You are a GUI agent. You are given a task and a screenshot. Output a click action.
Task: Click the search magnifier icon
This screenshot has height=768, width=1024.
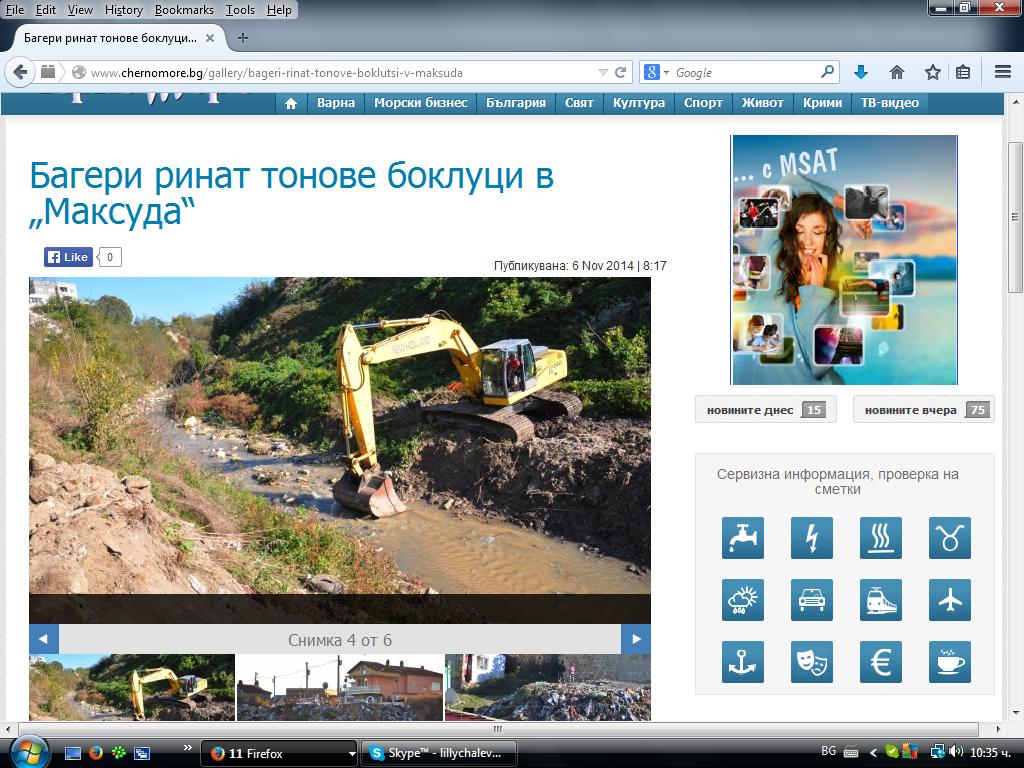click(827, 71)
